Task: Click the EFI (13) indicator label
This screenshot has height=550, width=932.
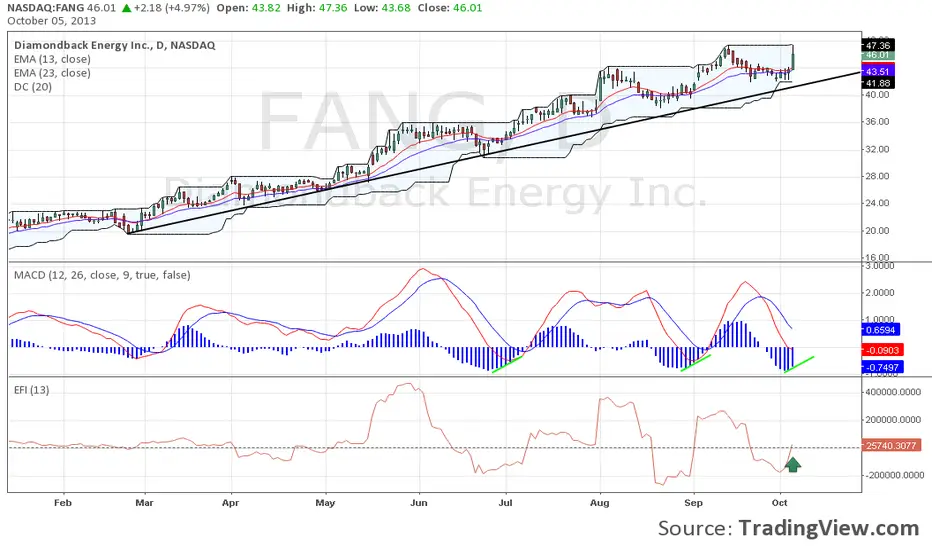Action: coord(32,390)
